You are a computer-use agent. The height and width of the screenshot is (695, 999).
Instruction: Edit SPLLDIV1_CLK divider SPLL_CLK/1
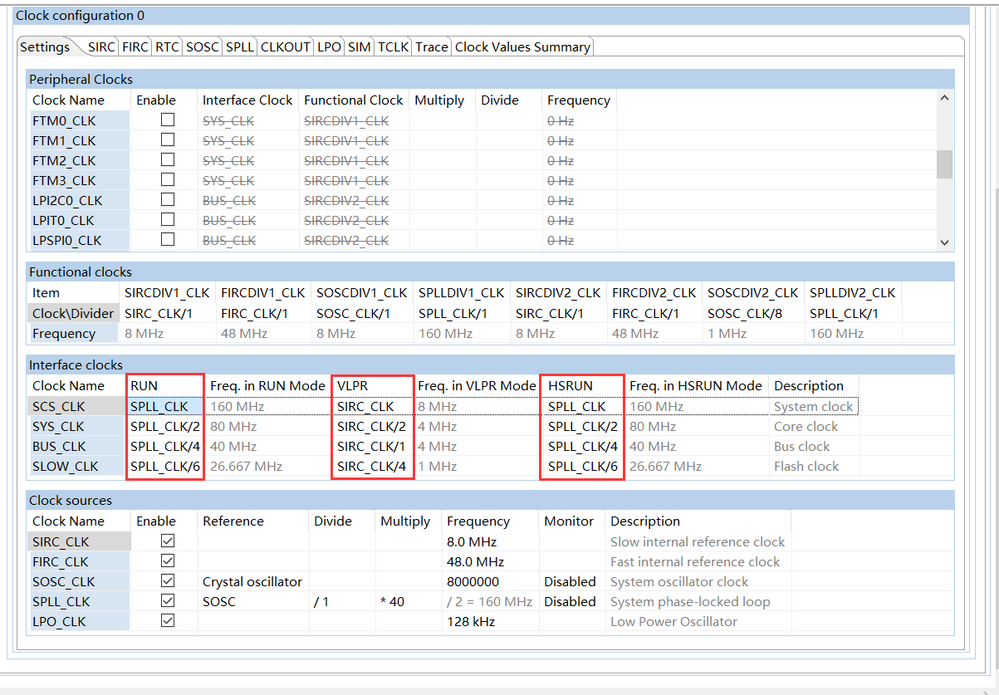click(x=462, y=313)
